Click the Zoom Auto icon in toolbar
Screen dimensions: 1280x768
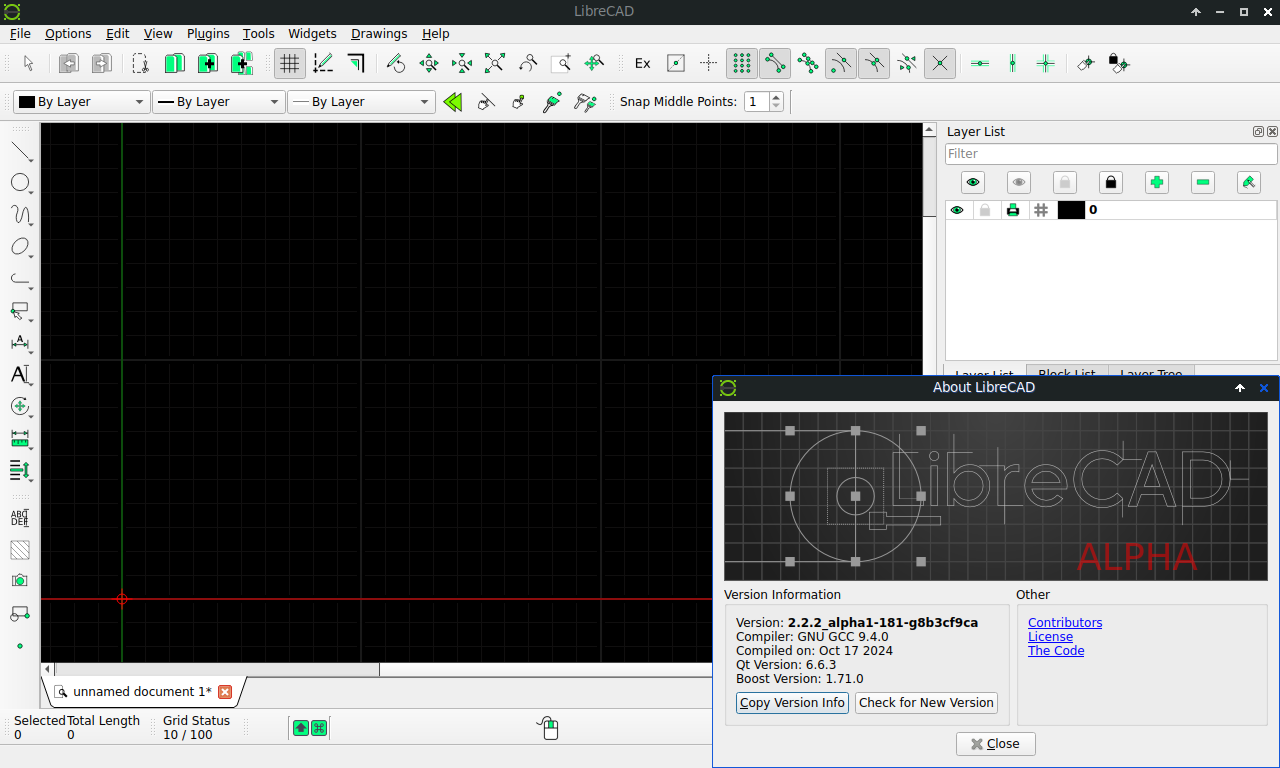(495, 63)
